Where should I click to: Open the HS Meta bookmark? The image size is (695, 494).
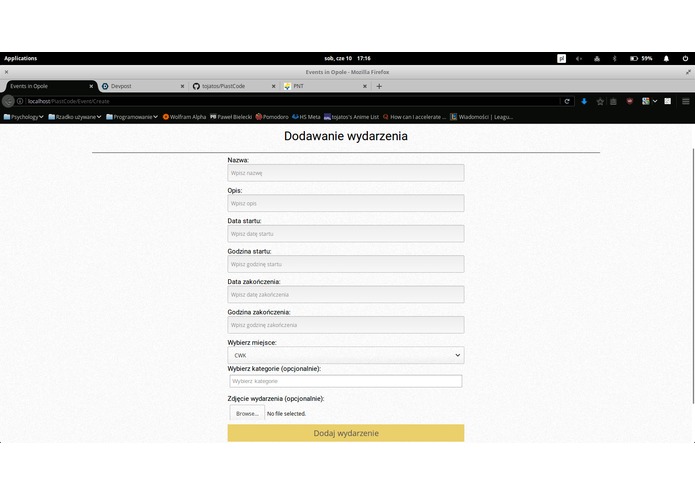[306, 117]
